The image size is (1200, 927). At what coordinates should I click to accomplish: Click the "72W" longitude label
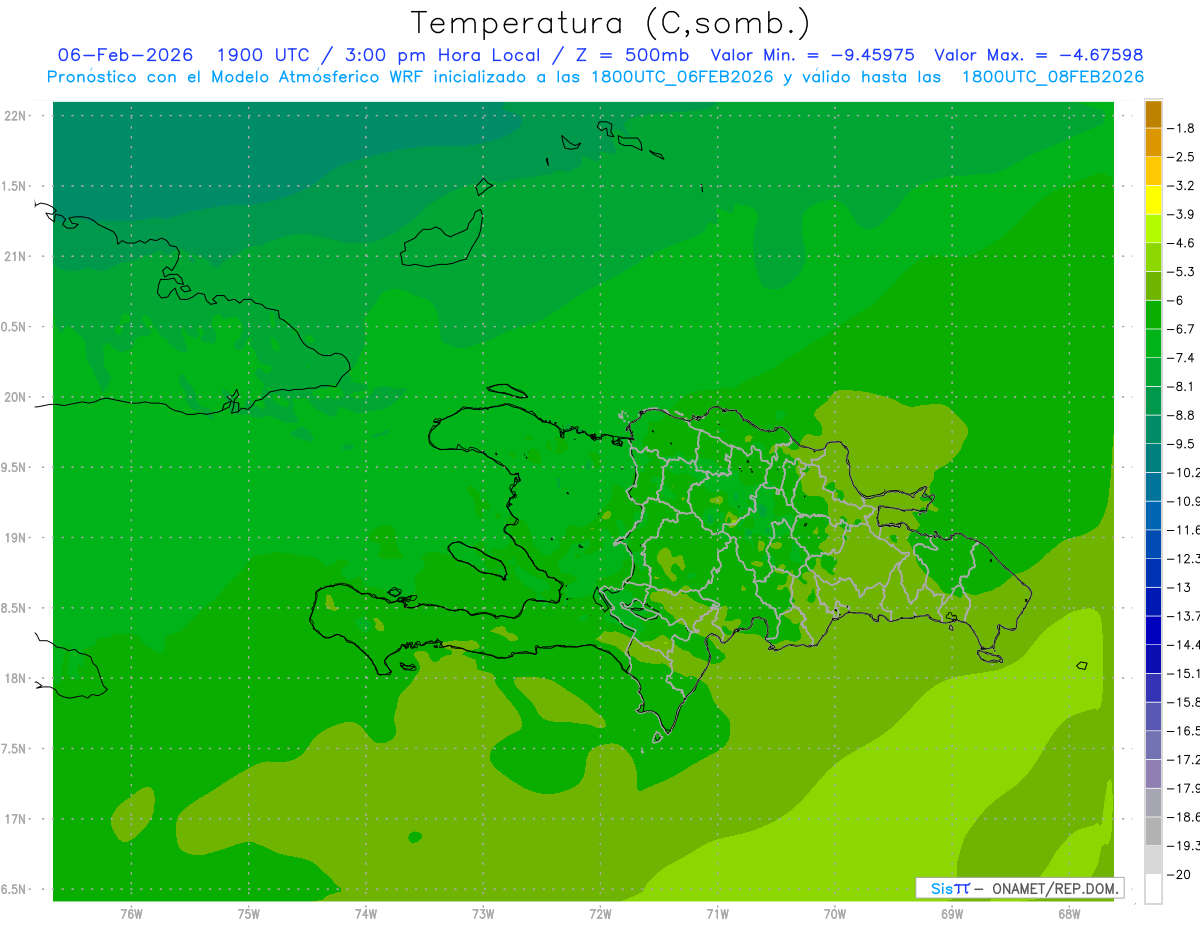point(601,914)
